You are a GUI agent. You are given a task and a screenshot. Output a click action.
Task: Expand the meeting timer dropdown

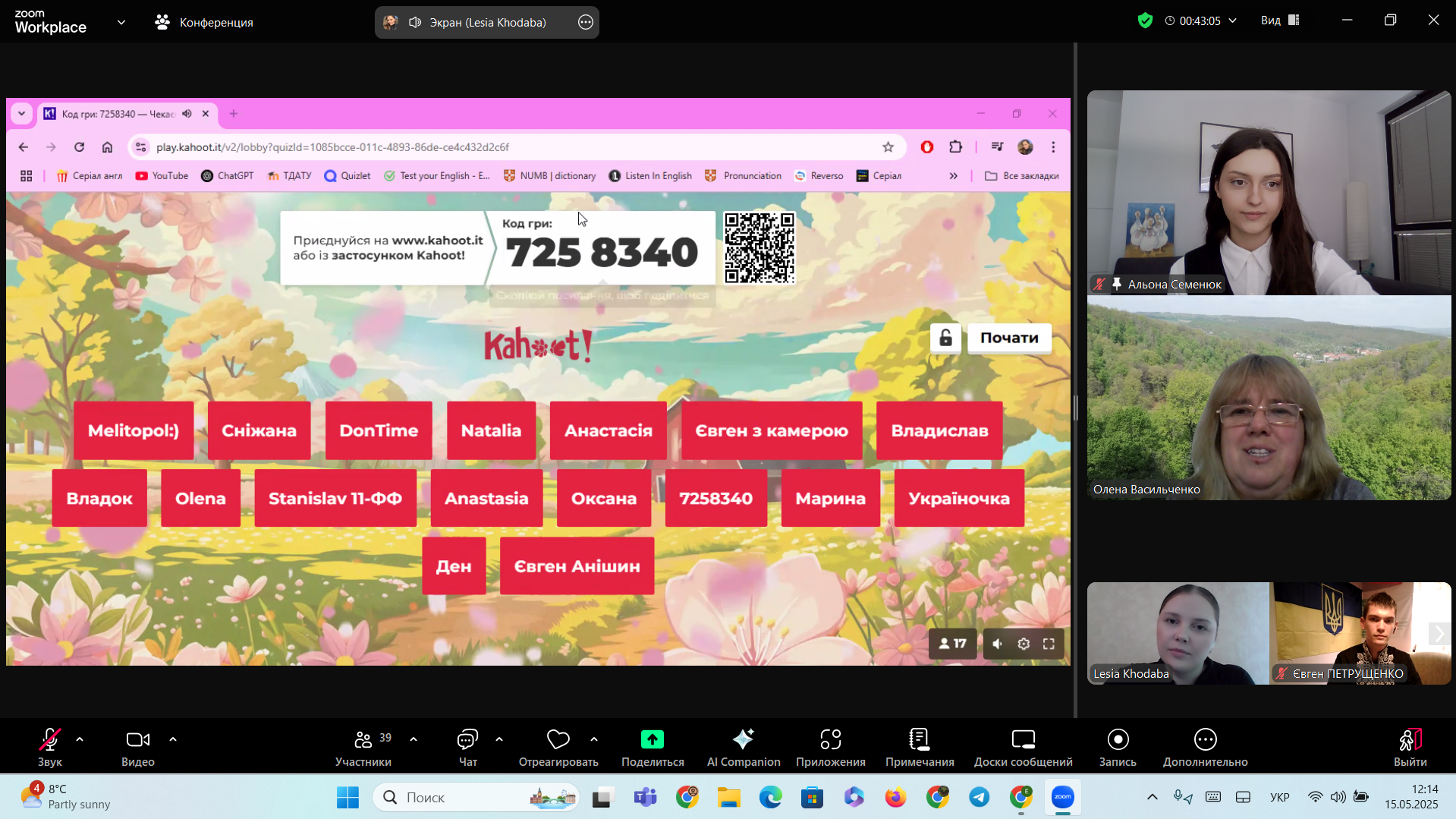pos(1233,20)
